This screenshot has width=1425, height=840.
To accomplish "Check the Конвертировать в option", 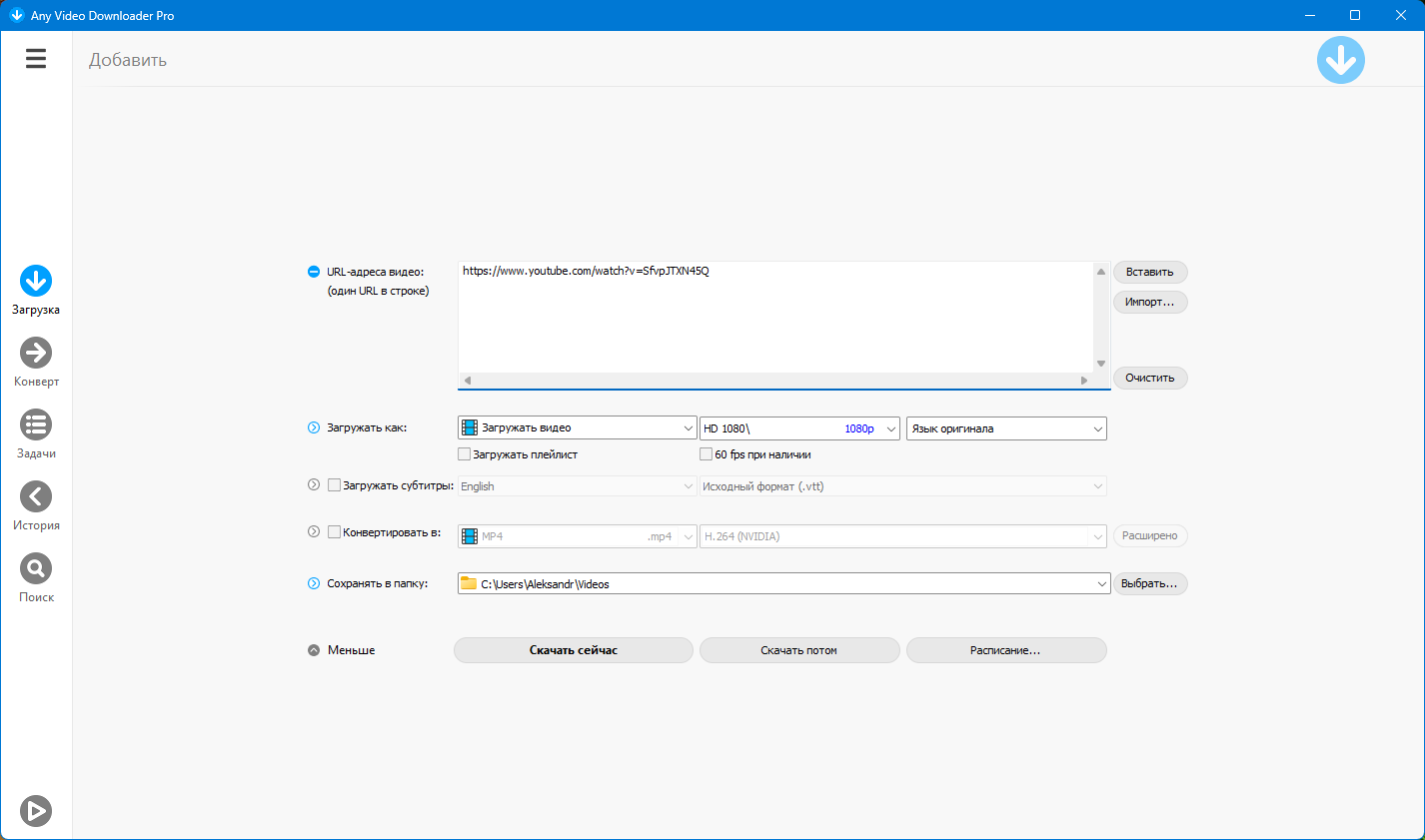I will tap(335, 532).
